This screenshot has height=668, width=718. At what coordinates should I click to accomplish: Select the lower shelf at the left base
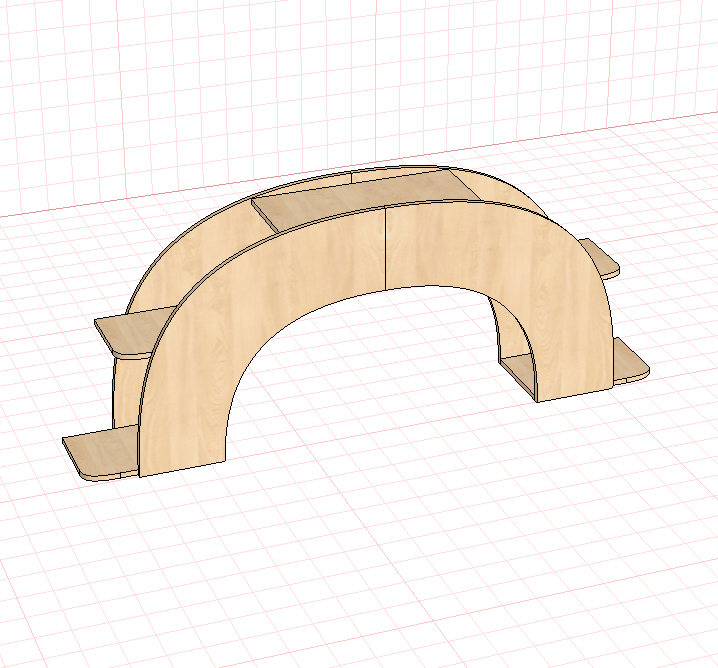(x=101, y=453)
